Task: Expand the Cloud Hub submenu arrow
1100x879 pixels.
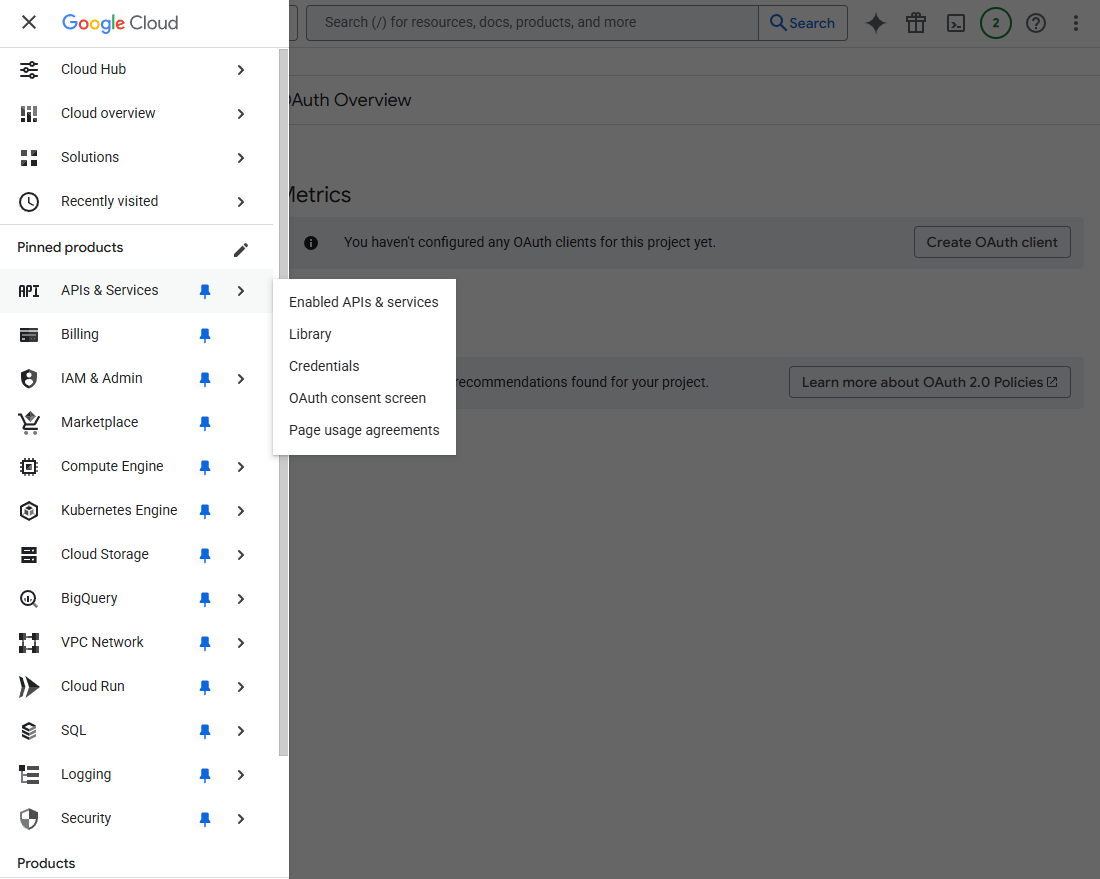Action: click(x=241, y=70)
